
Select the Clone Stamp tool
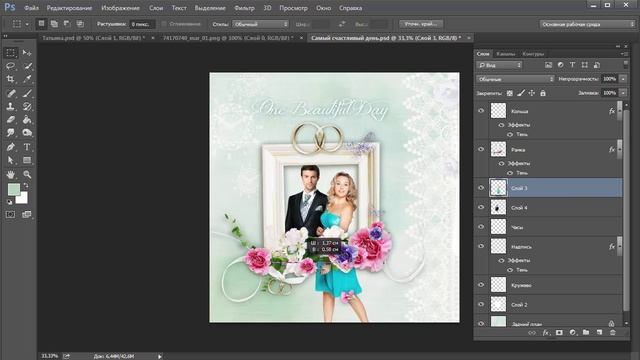[11, 107]
